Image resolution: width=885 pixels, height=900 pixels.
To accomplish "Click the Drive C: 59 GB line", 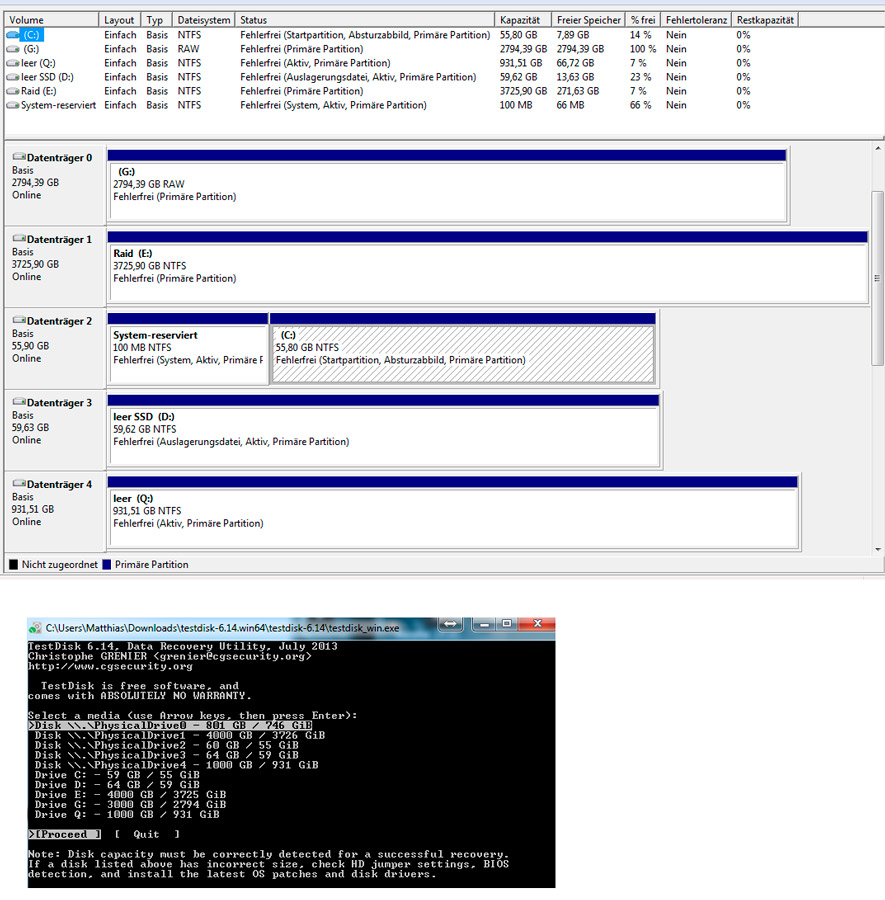I will pos(117,775).
